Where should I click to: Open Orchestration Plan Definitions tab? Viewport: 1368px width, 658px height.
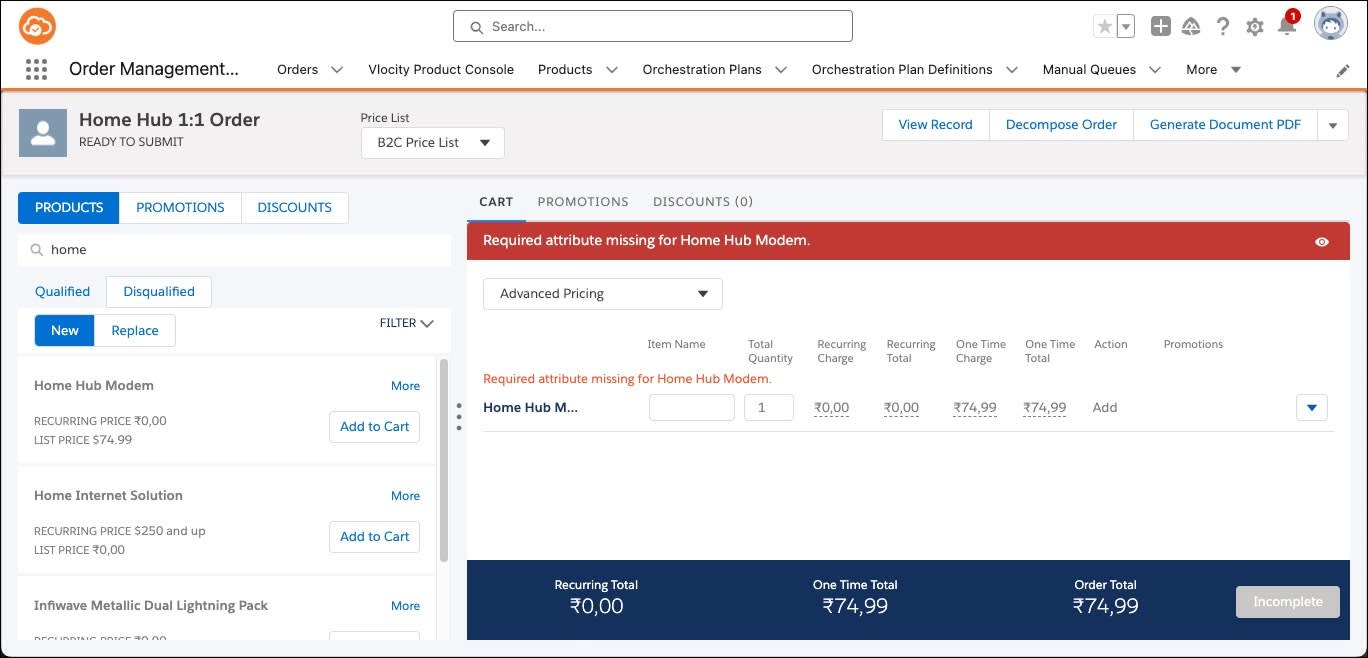pyautogui.click(x=902, y=70)
